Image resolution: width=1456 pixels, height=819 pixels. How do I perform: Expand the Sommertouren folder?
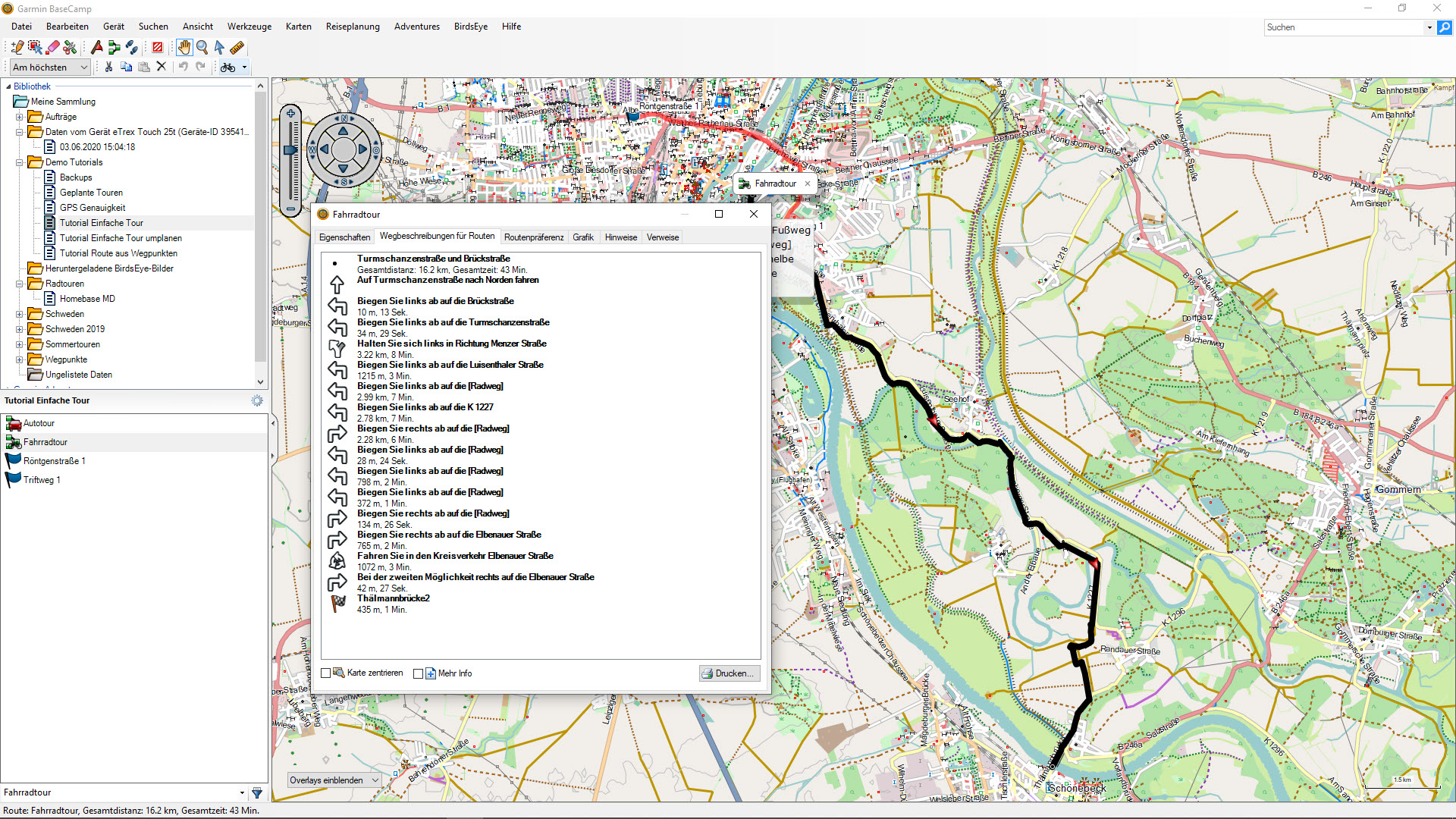click(20, 344)
